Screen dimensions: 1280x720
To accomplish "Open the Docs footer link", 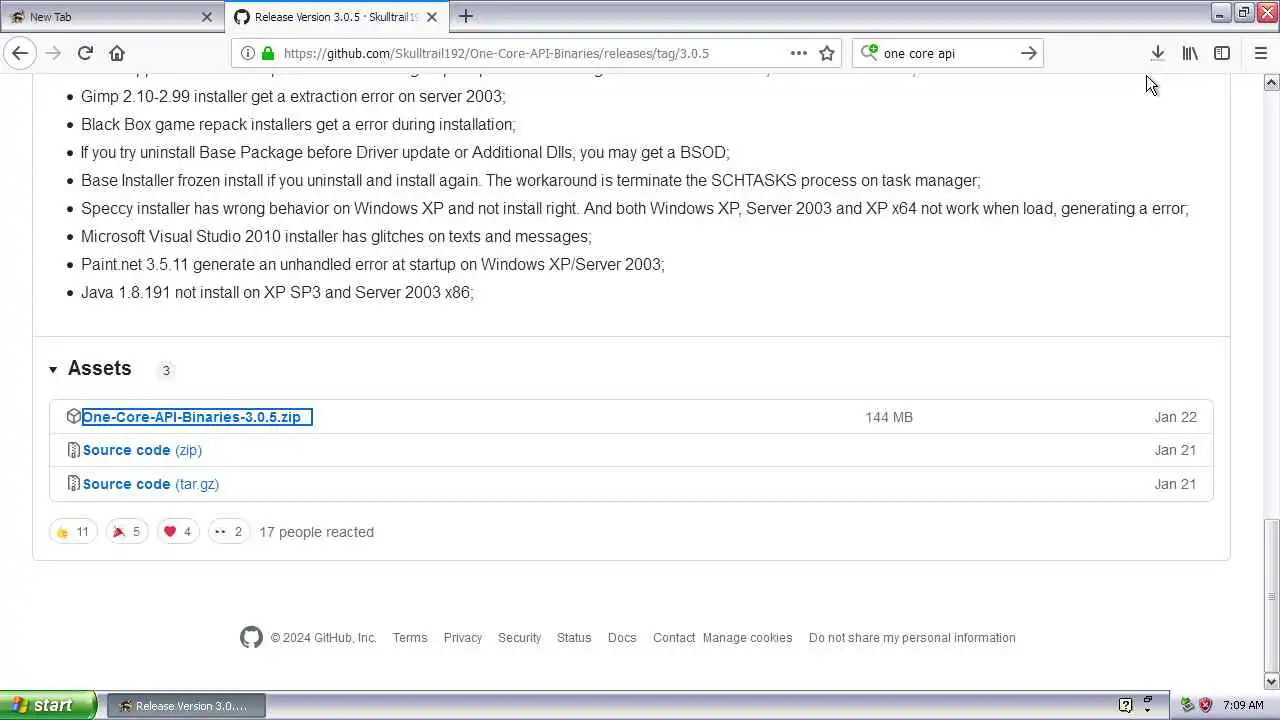I will point(622,638).
